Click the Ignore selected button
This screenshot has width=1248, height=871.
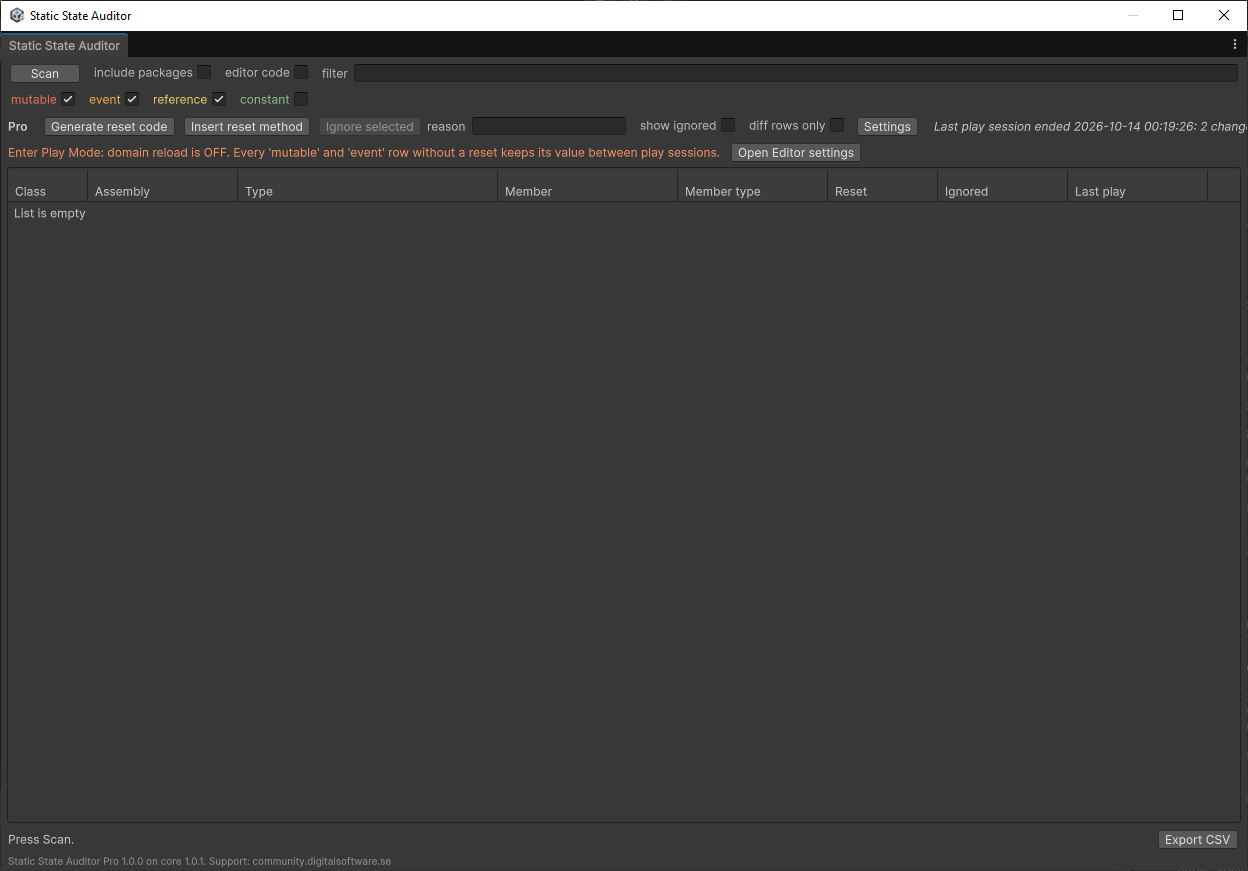click(370, 127)
